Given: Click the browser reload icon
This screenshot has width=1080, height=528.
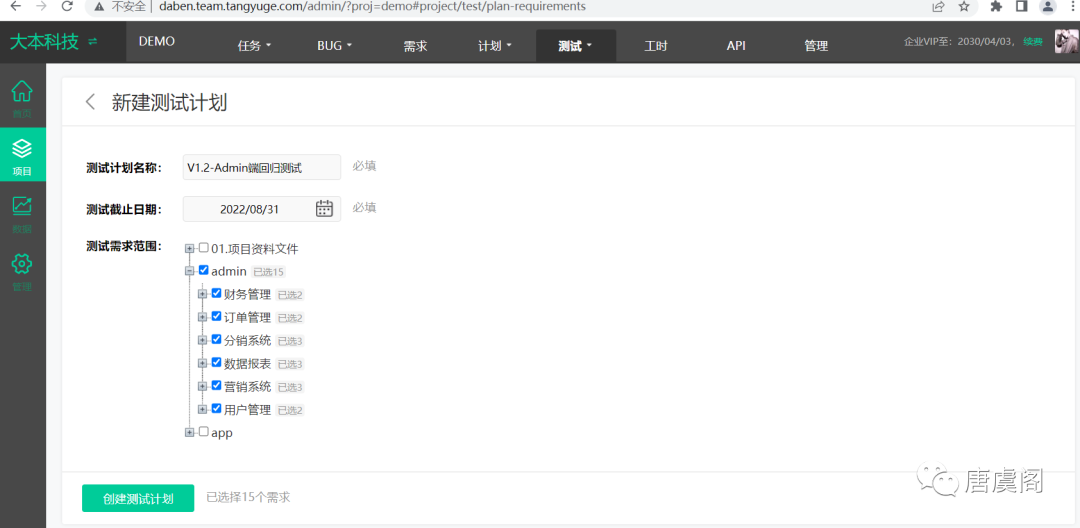Looking at the screenshot, I should (67, 6).
